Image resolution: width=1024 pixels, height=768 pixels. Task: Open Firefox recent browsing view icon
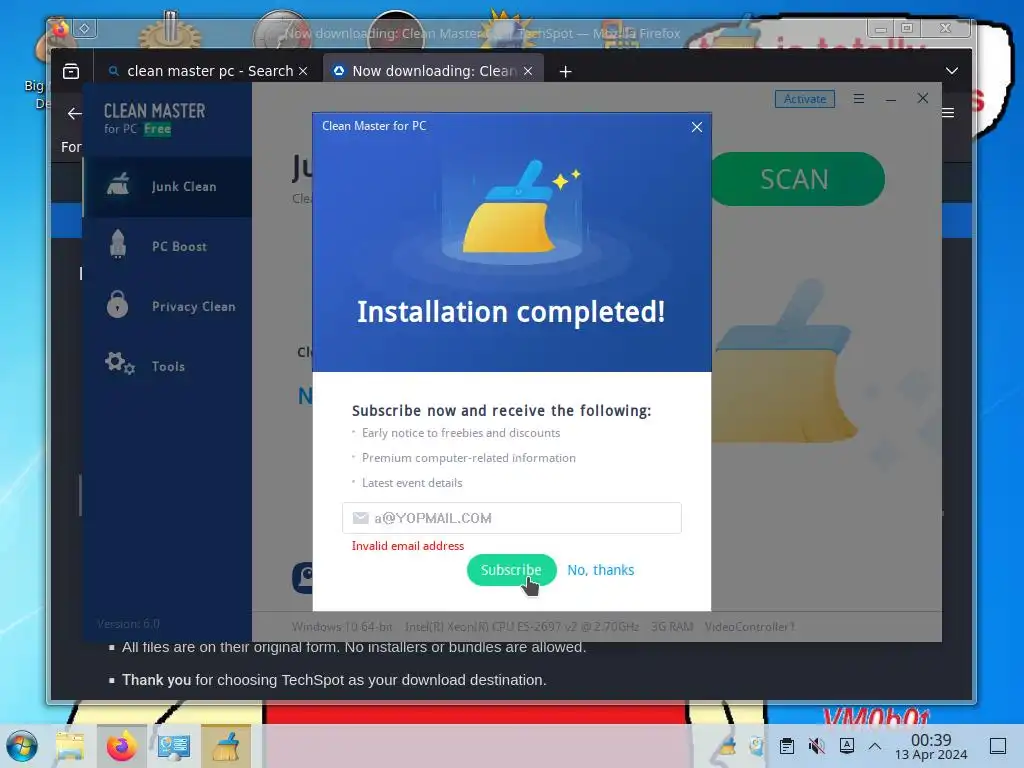pos(71,71)
